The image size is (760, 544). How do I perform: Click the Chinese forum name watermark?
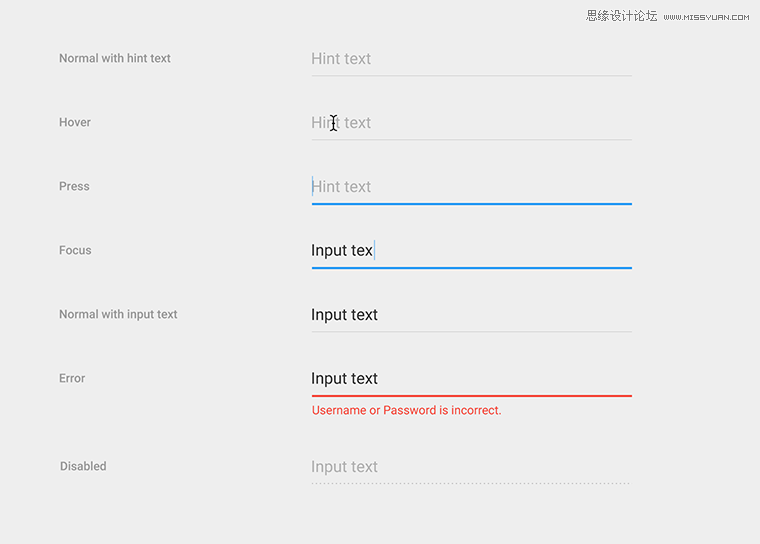pos(621,16)
